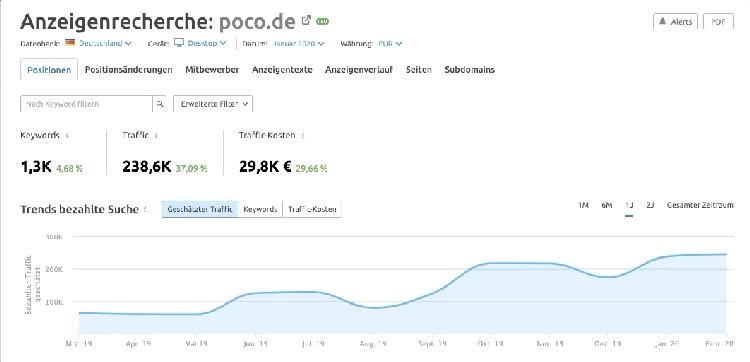
Task: Select the Gesamter Zeitraum range
Action: (x=700, y=205)
